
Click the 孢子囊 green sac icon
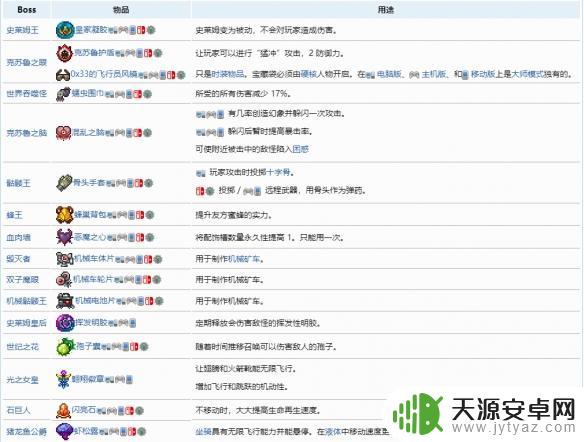coord(66,347)
